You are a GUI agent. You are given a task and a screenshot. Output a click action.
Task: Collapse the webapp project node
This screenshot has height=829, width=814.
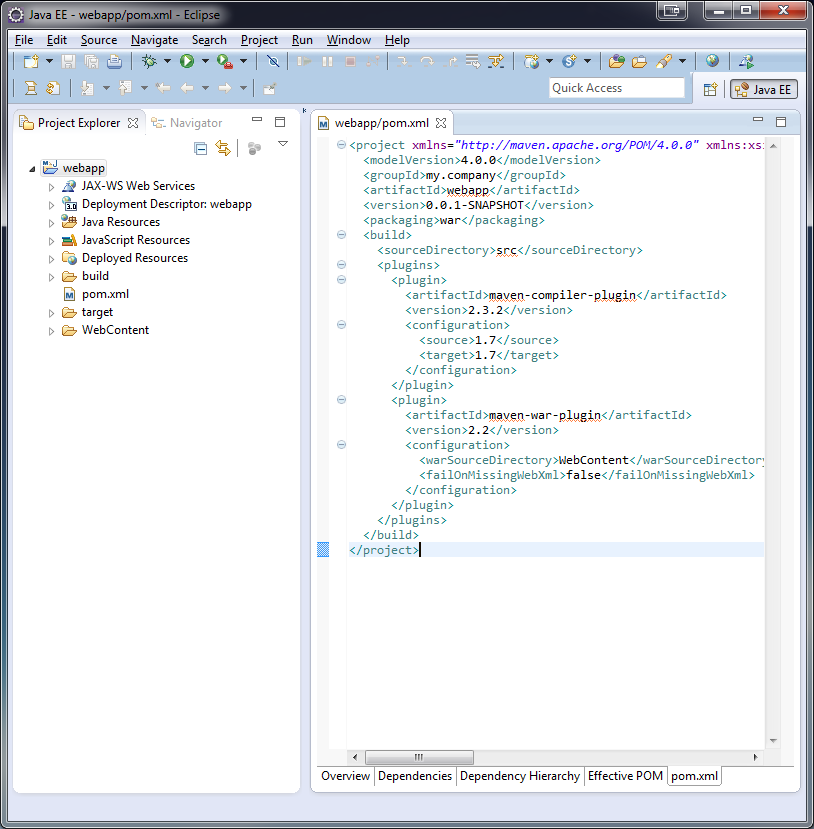[x=32, y=169]
